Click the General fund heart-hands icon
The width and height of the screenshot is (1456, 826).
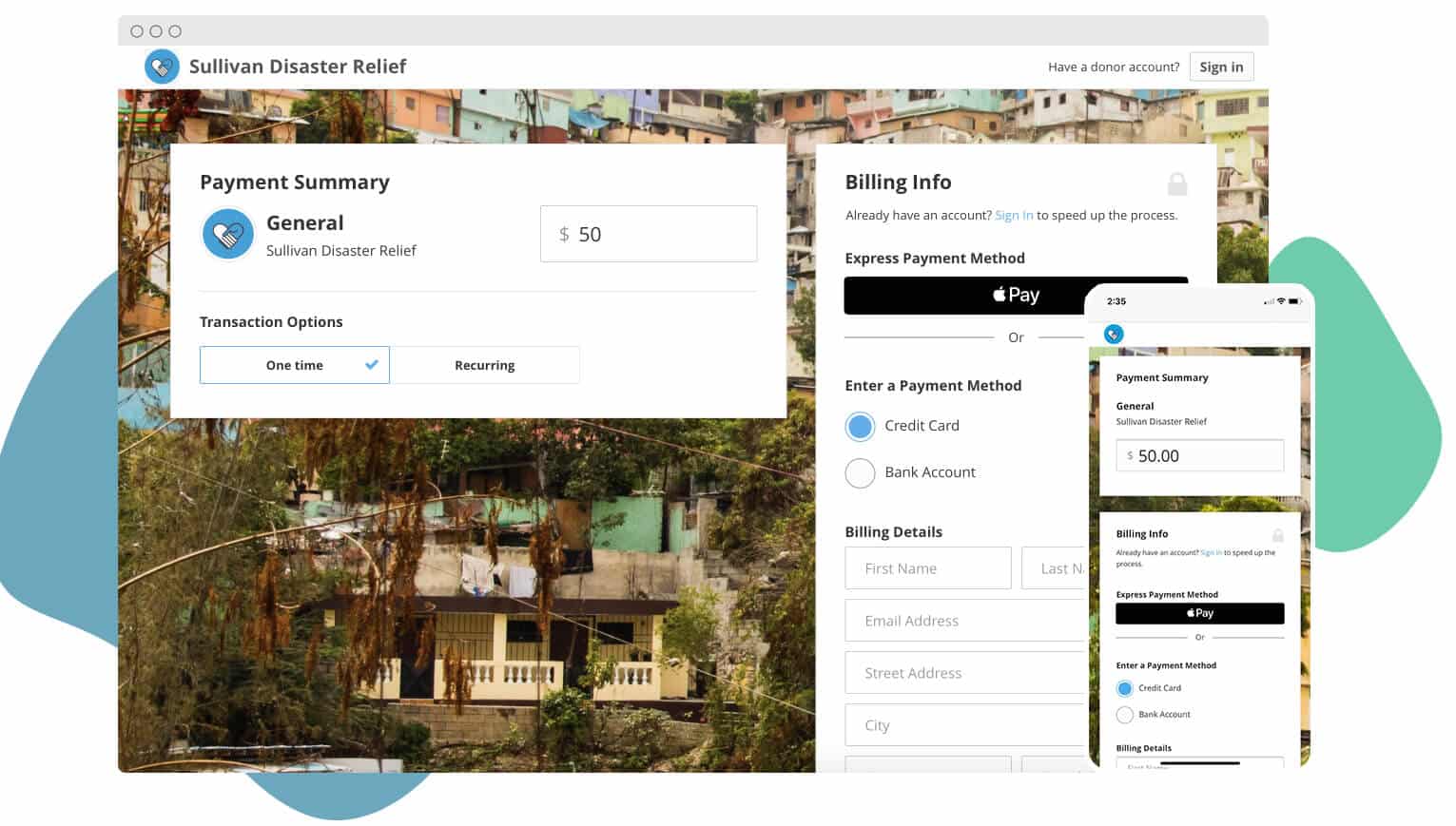[x=228, y=234]
